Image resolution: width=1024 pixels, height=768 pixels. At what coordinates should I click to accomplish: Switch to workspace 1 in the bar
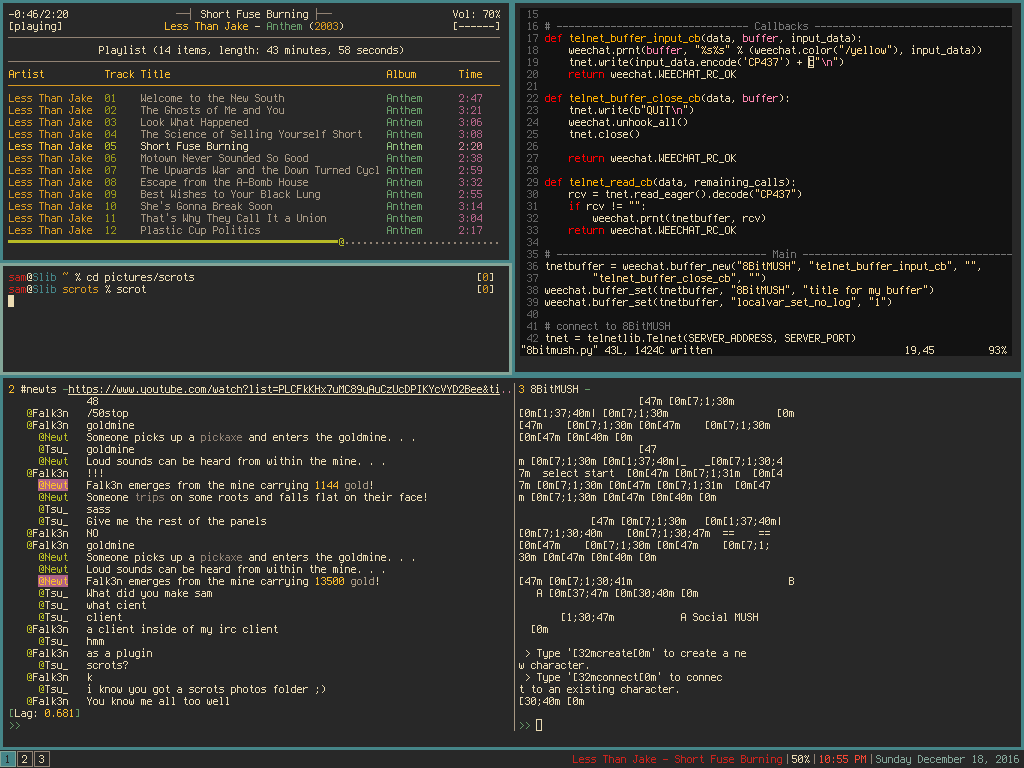pyautogui.click(x=9, y=760)
